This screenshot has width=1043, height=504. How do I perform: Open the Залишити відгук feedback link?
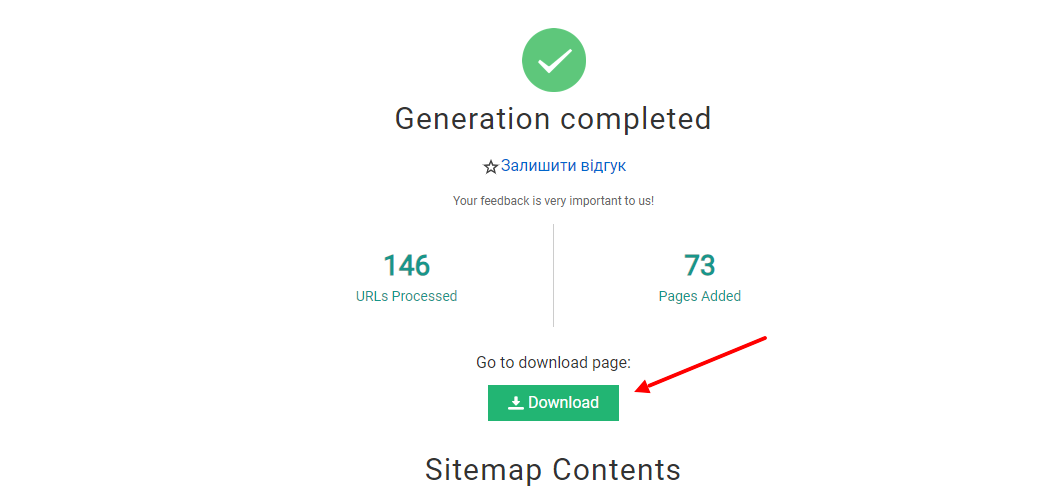pyautogui.click(x=563, y=166)
